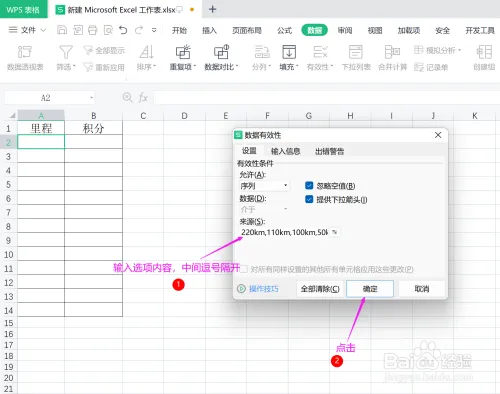Click the 分列 text to columns icon
The width and height of the screenshot is (500, 394).
pyautogui.click(x=262, y=52)
